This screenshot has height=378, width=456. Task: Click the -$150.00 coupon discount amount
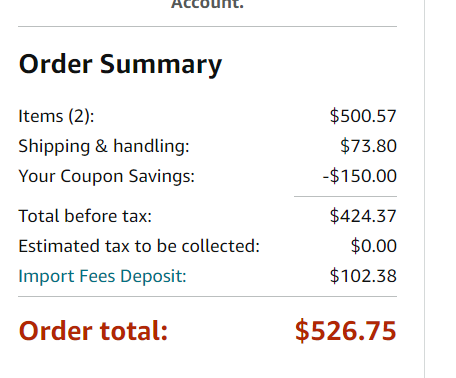tap(360, 176)
